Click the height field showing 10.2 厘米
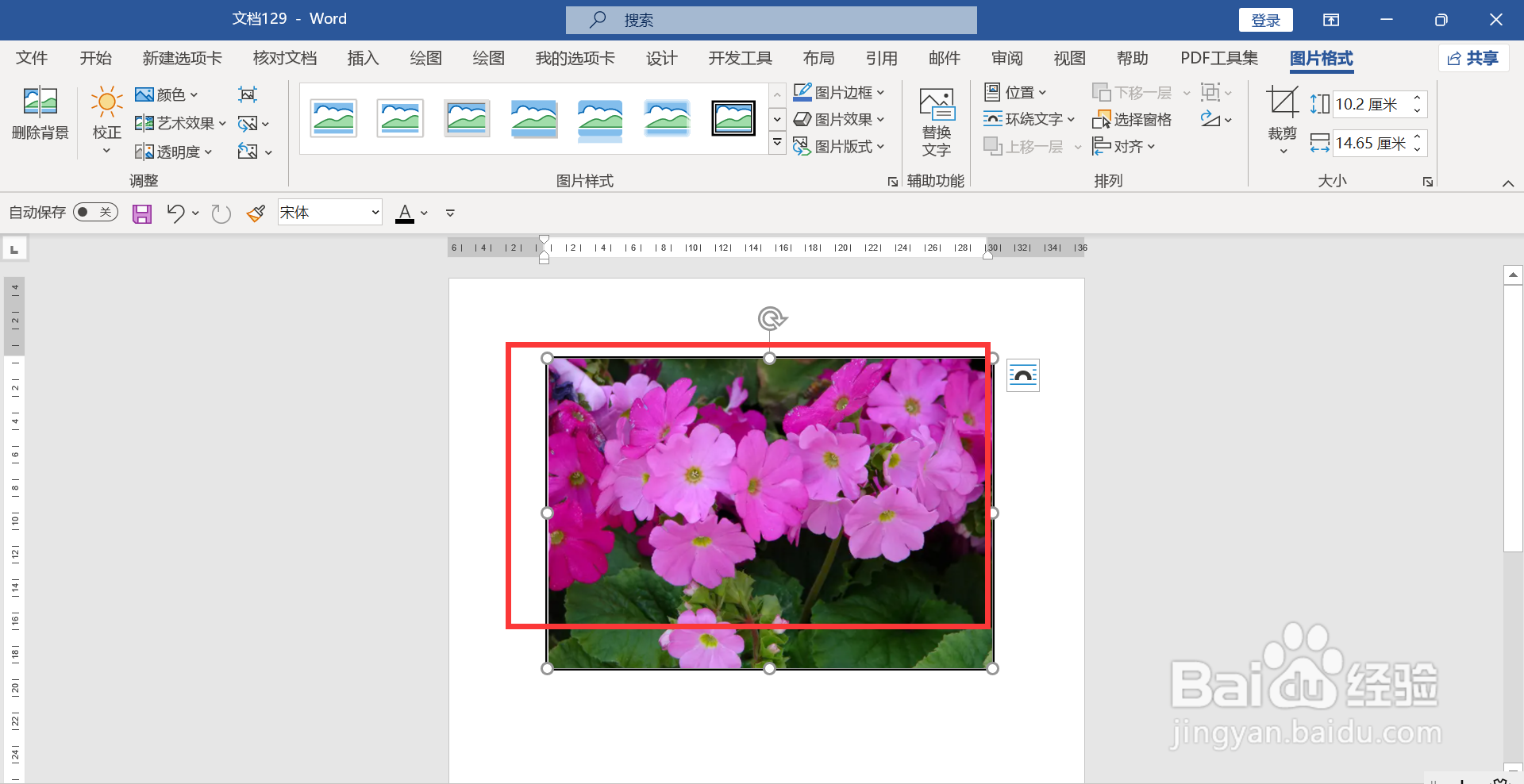The height and width of the screenshot is (784, 1524). point(1371,104)
